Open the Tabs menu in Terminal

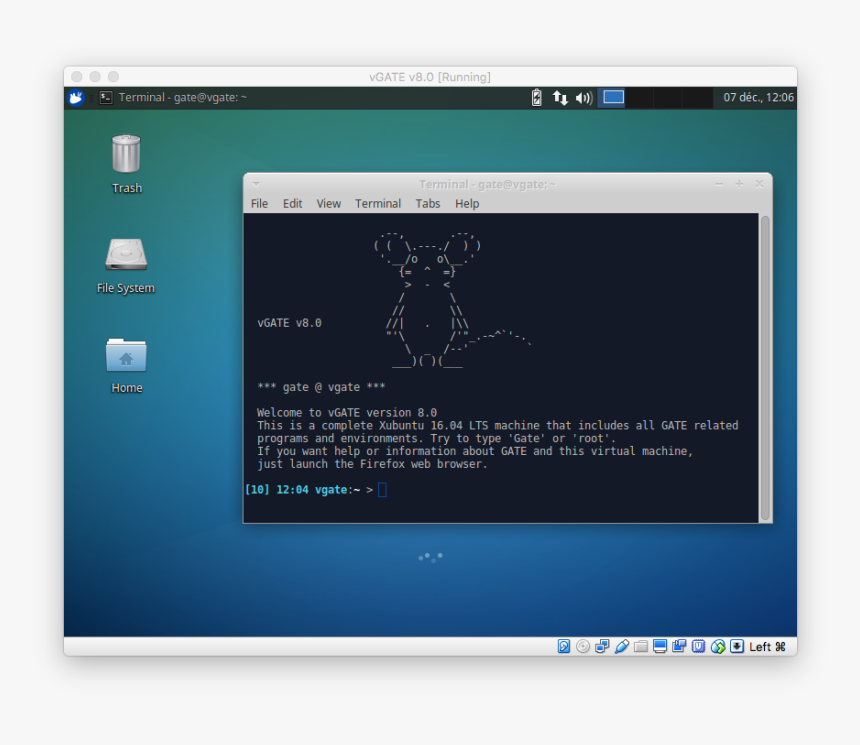click(x=428, y=204)
